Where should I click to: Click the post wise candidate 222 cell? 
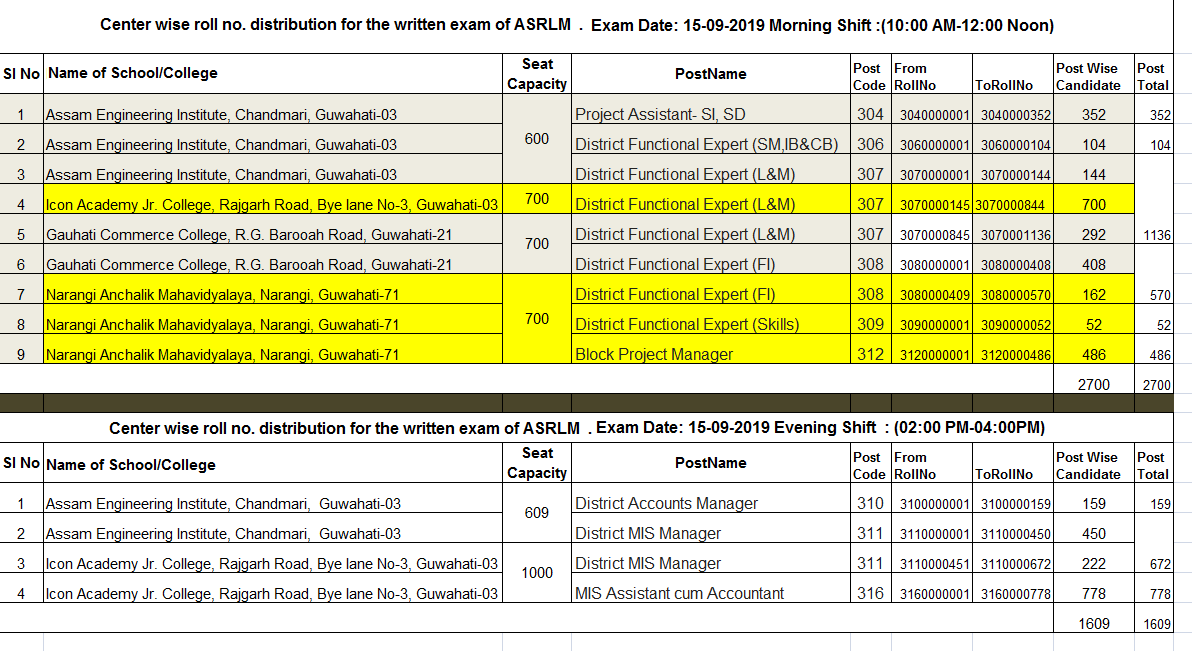click(x=1094, y=558)
